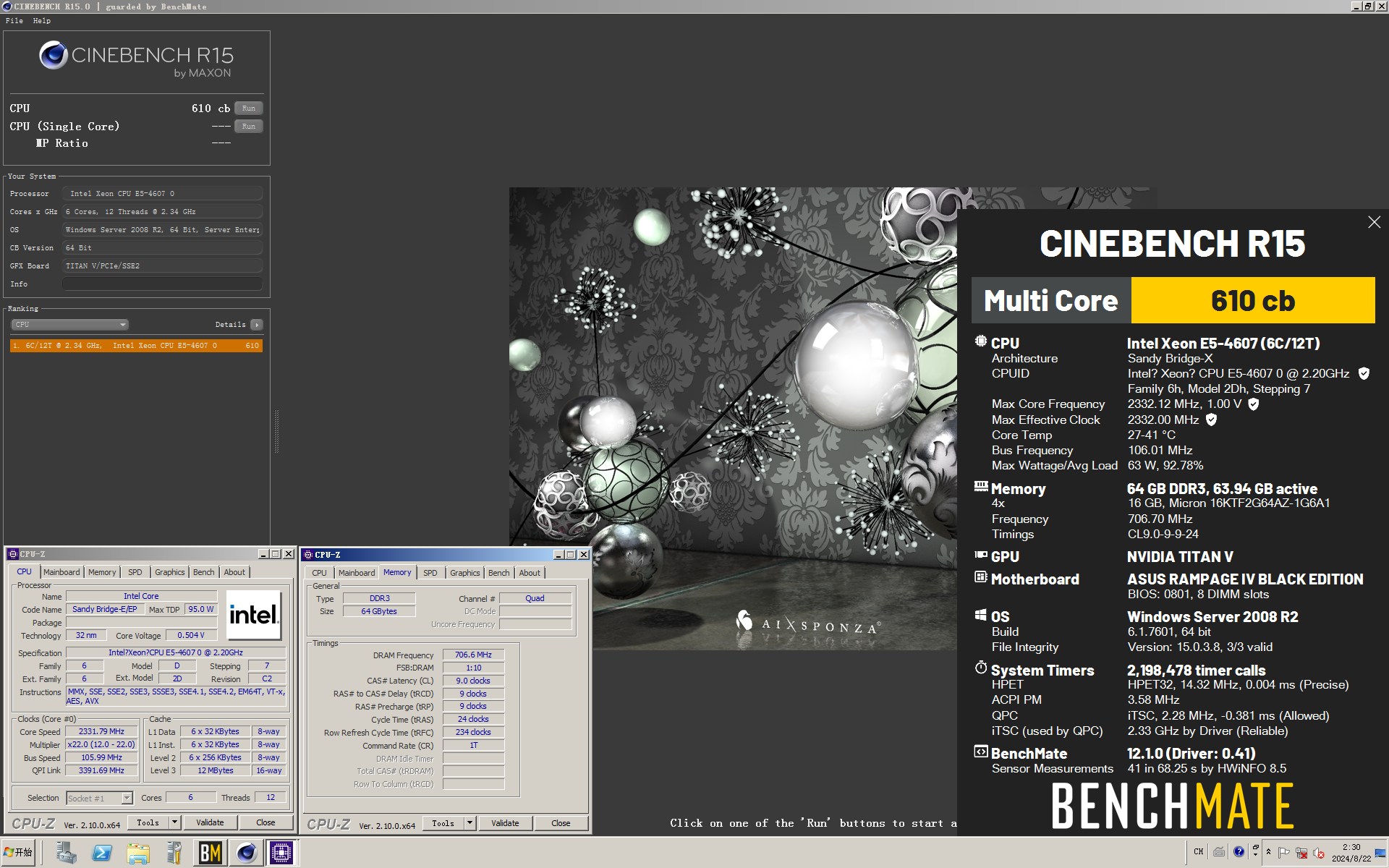The width and height of the screenshot is (1389, 868).
Task: Click the System Timers stopwatch icon
Action: [x=980, y=668]
